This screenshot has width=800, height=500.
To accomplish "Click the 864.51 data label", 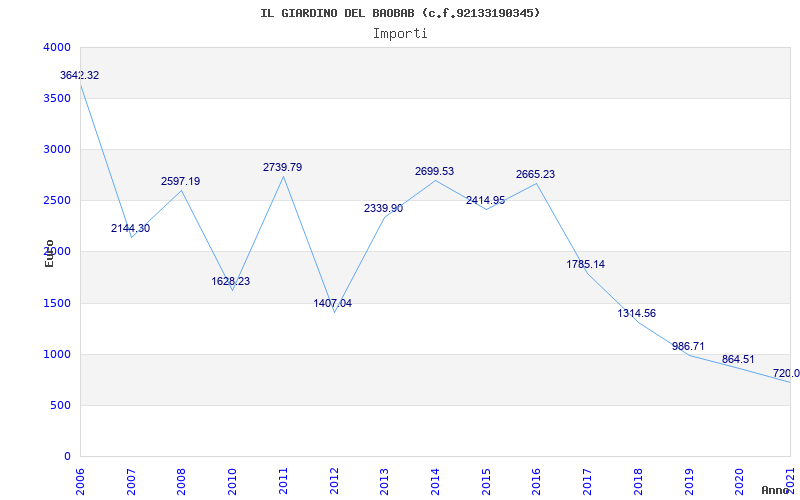I will [x=738, y=359].
